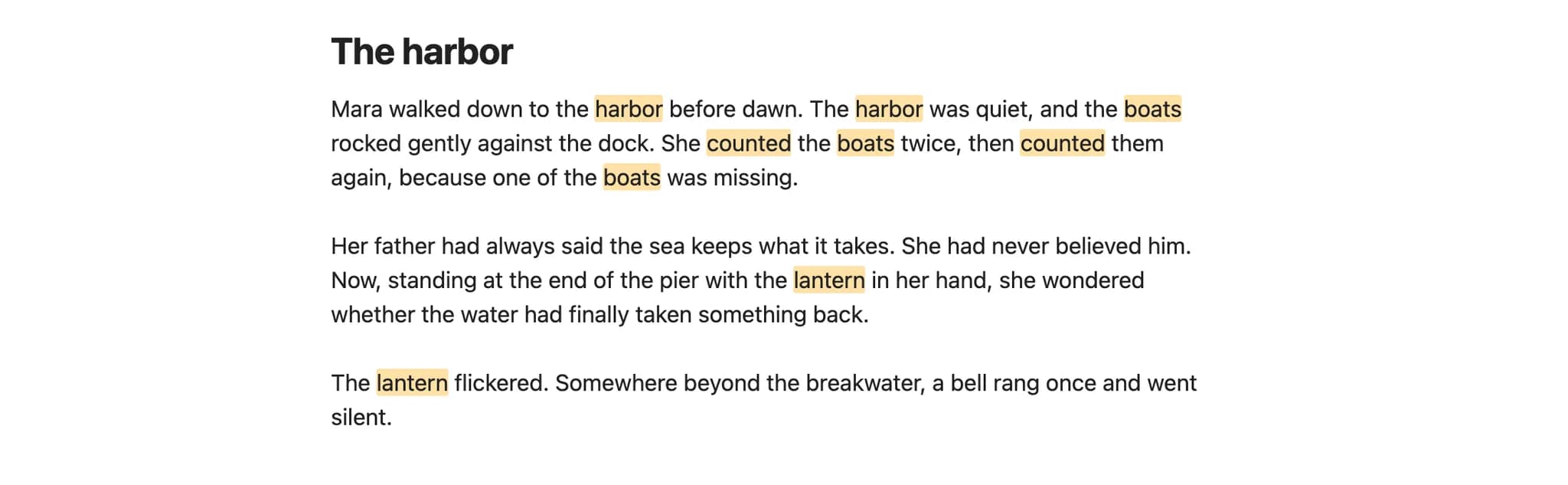The height and width of the screenshot is (485, 1568).
Task: Click highlighted boats before the word twice
Action: [865, 143]
